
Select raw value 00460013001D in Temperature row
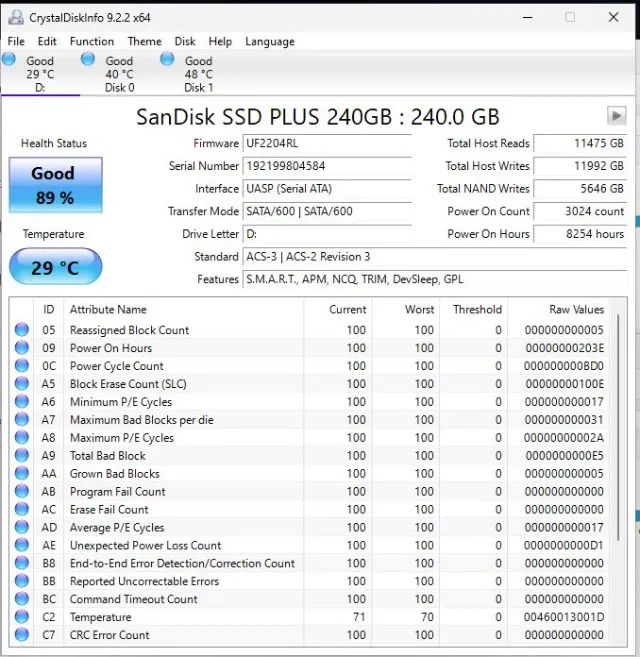pos(564,617)
